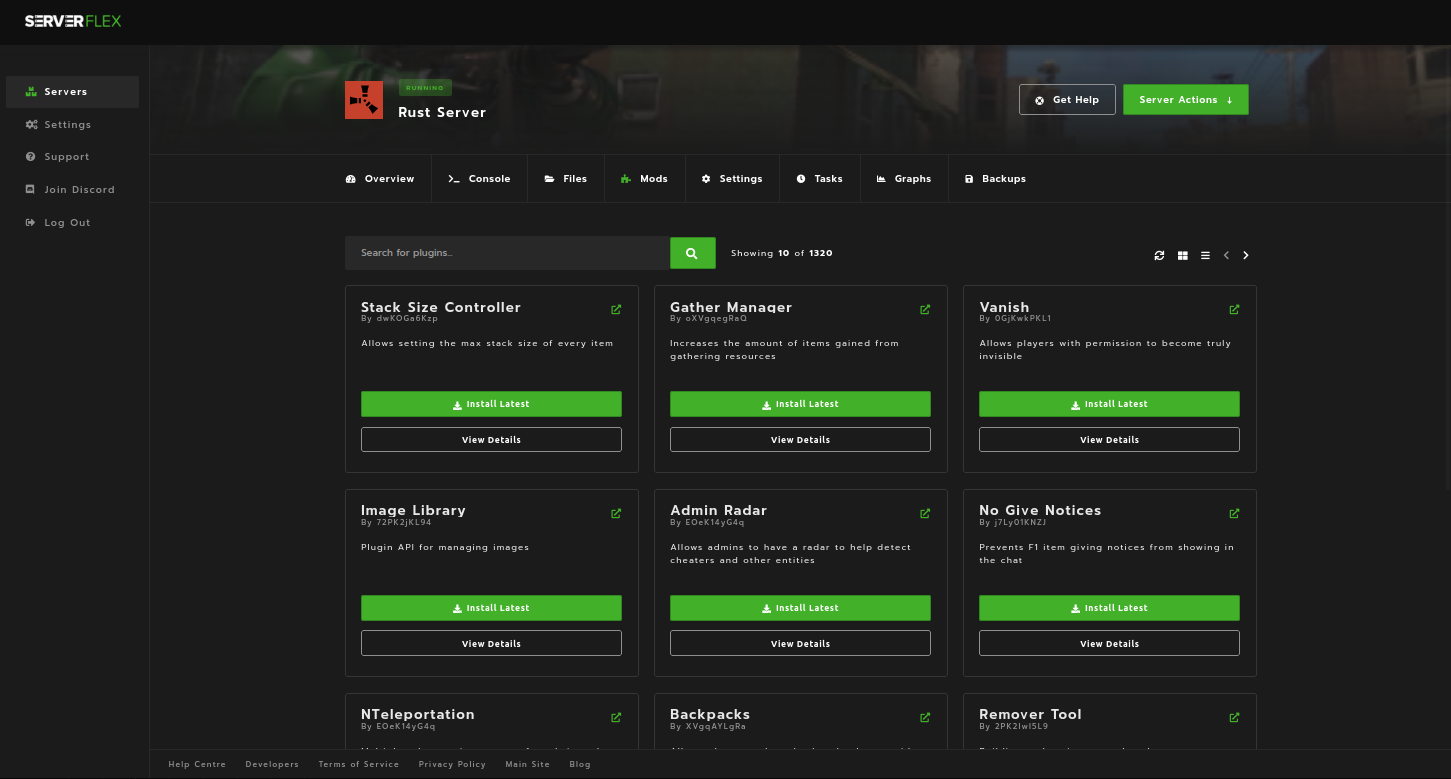
Task: Select the grid view icon
Action: click(1183, 255)
